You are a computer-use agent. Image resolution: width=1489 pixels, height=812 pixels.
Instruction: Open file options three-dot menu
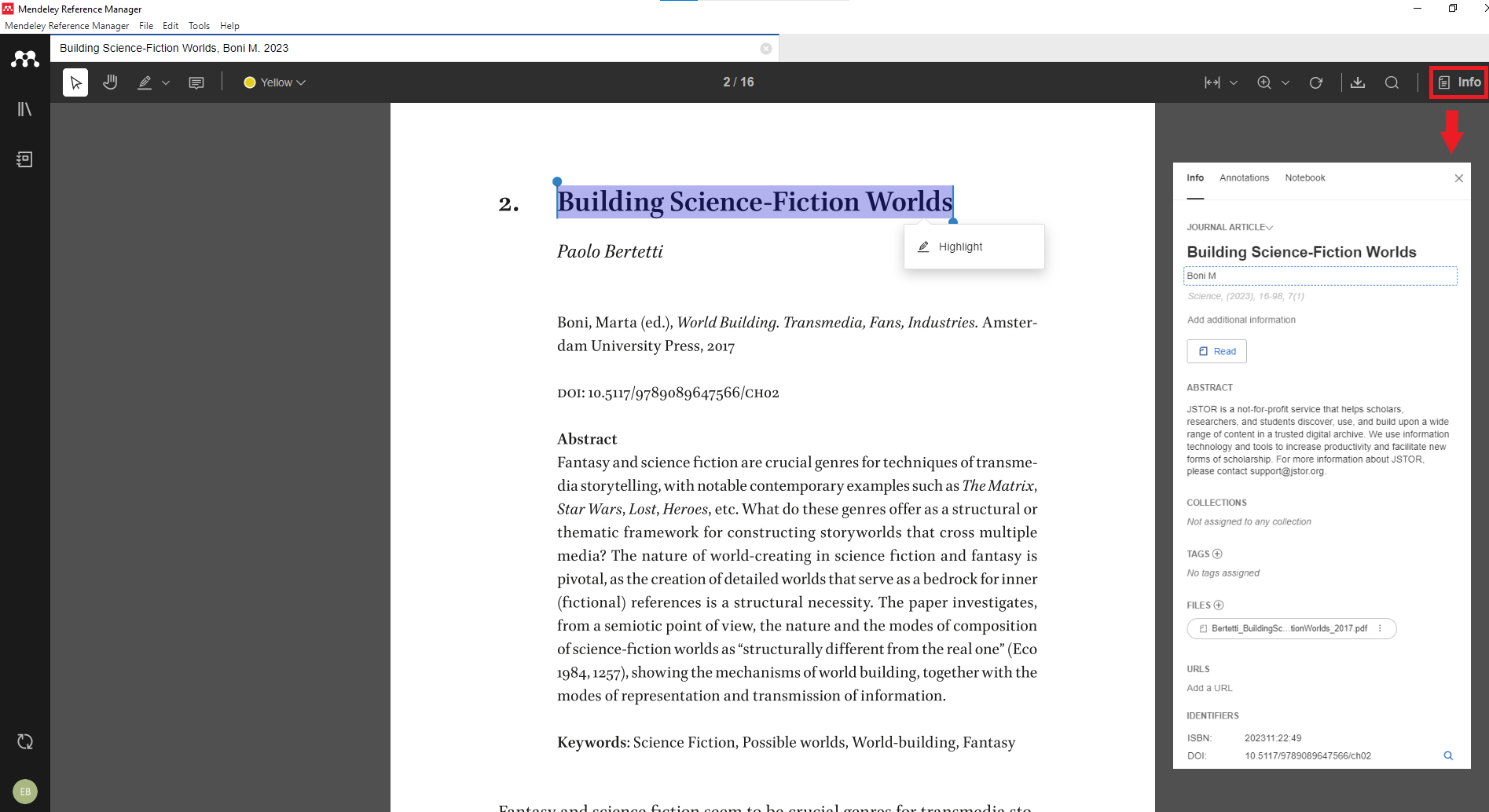pos(1380,628)
